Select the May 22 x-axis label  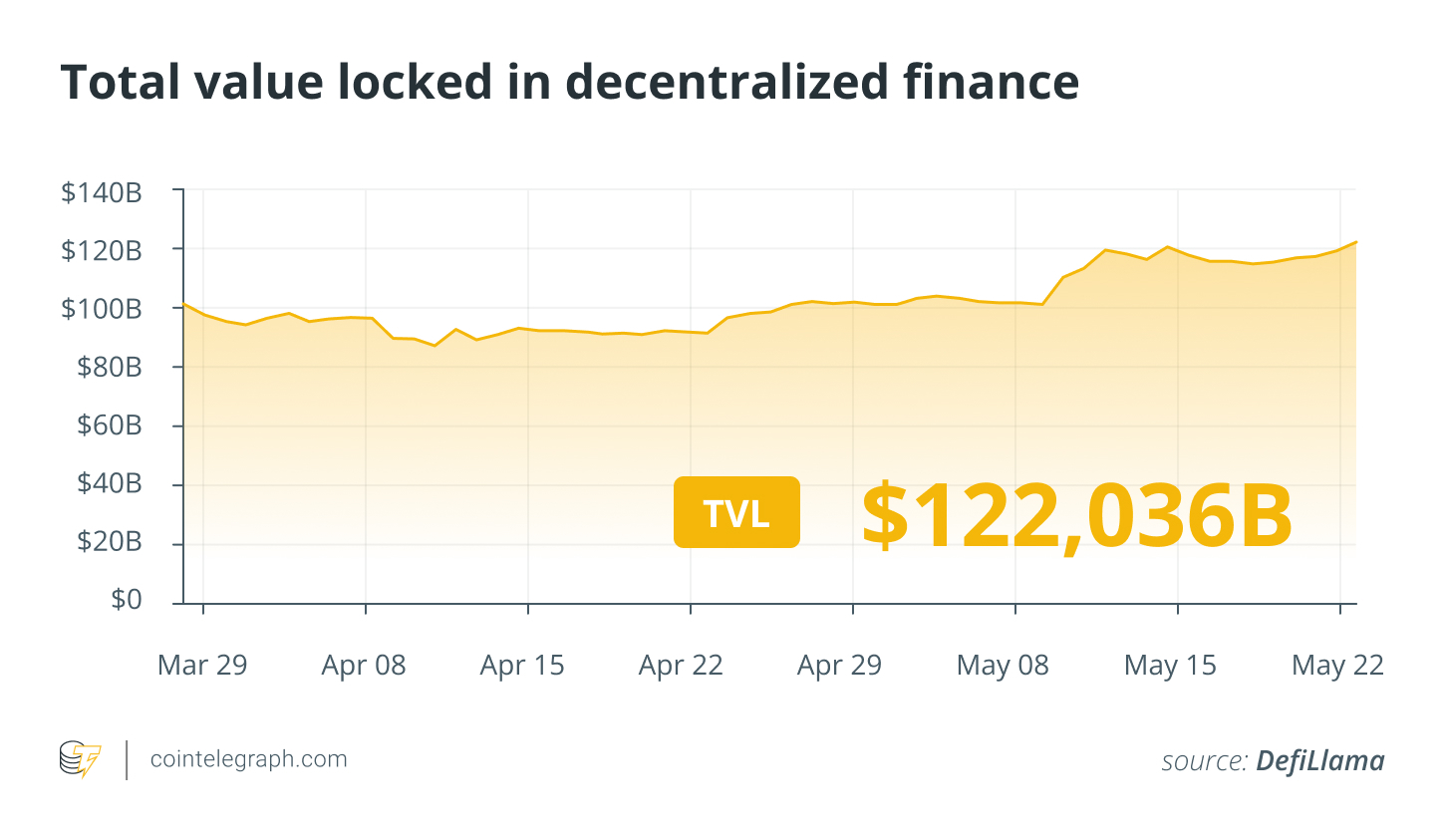click(x=1337, y=666)
